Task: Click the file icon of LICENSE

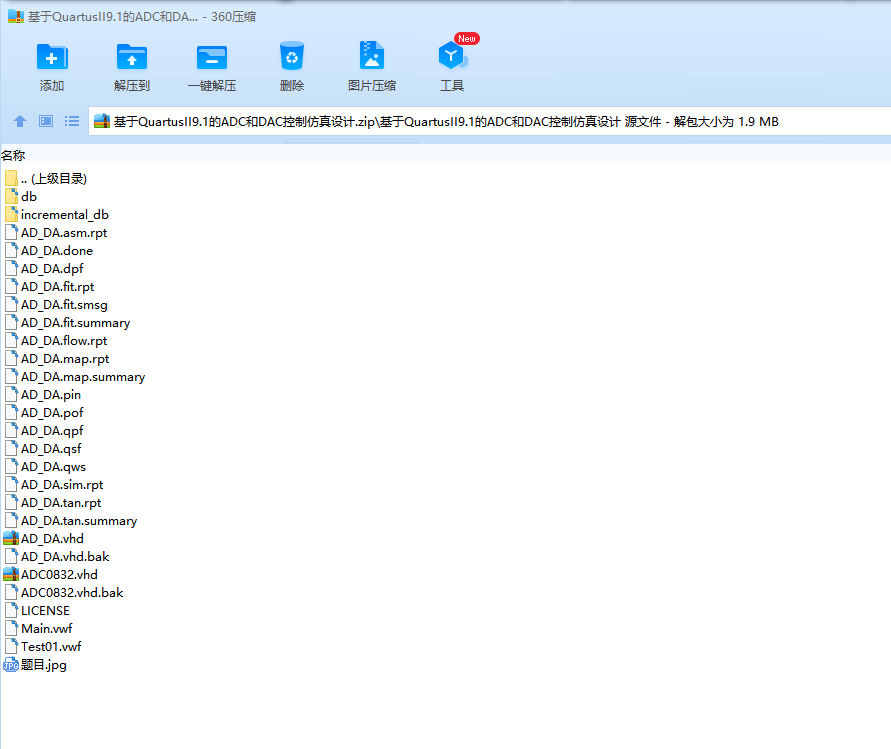Action: pyautogui.click(x=11, y=610)
